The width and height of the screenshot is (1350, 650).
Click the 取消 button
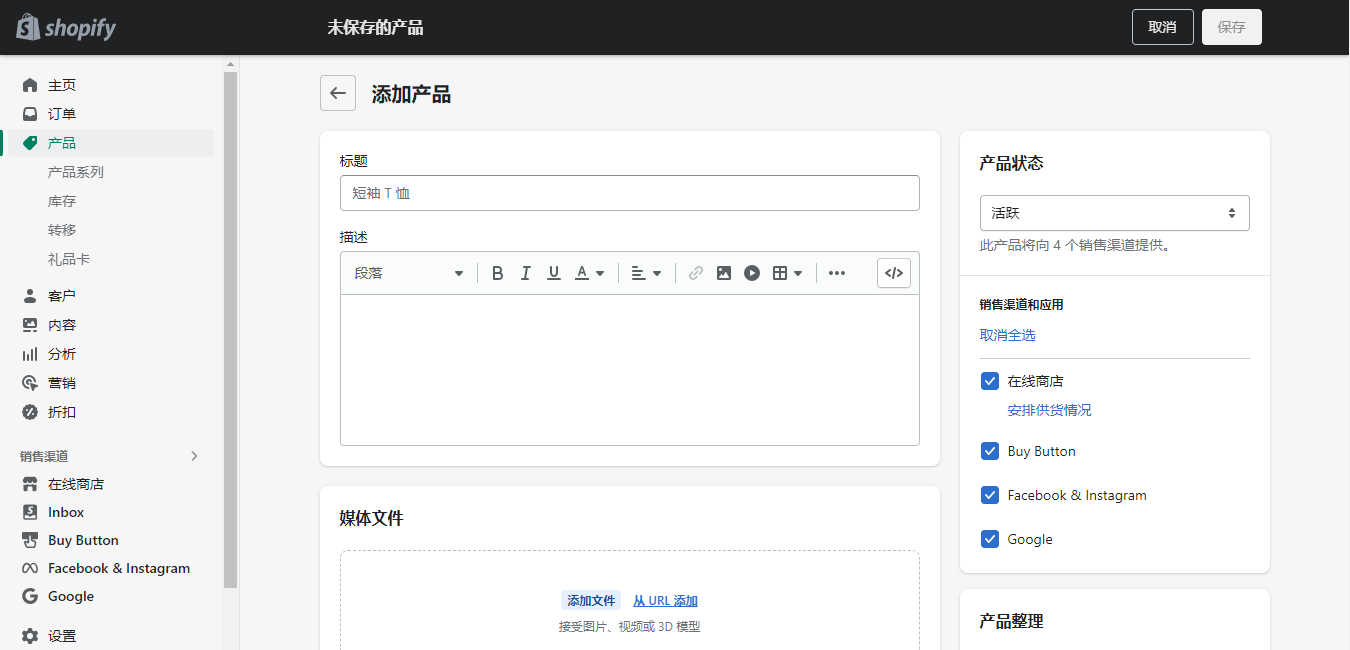pyautogui.click(x=1162, y=27)
